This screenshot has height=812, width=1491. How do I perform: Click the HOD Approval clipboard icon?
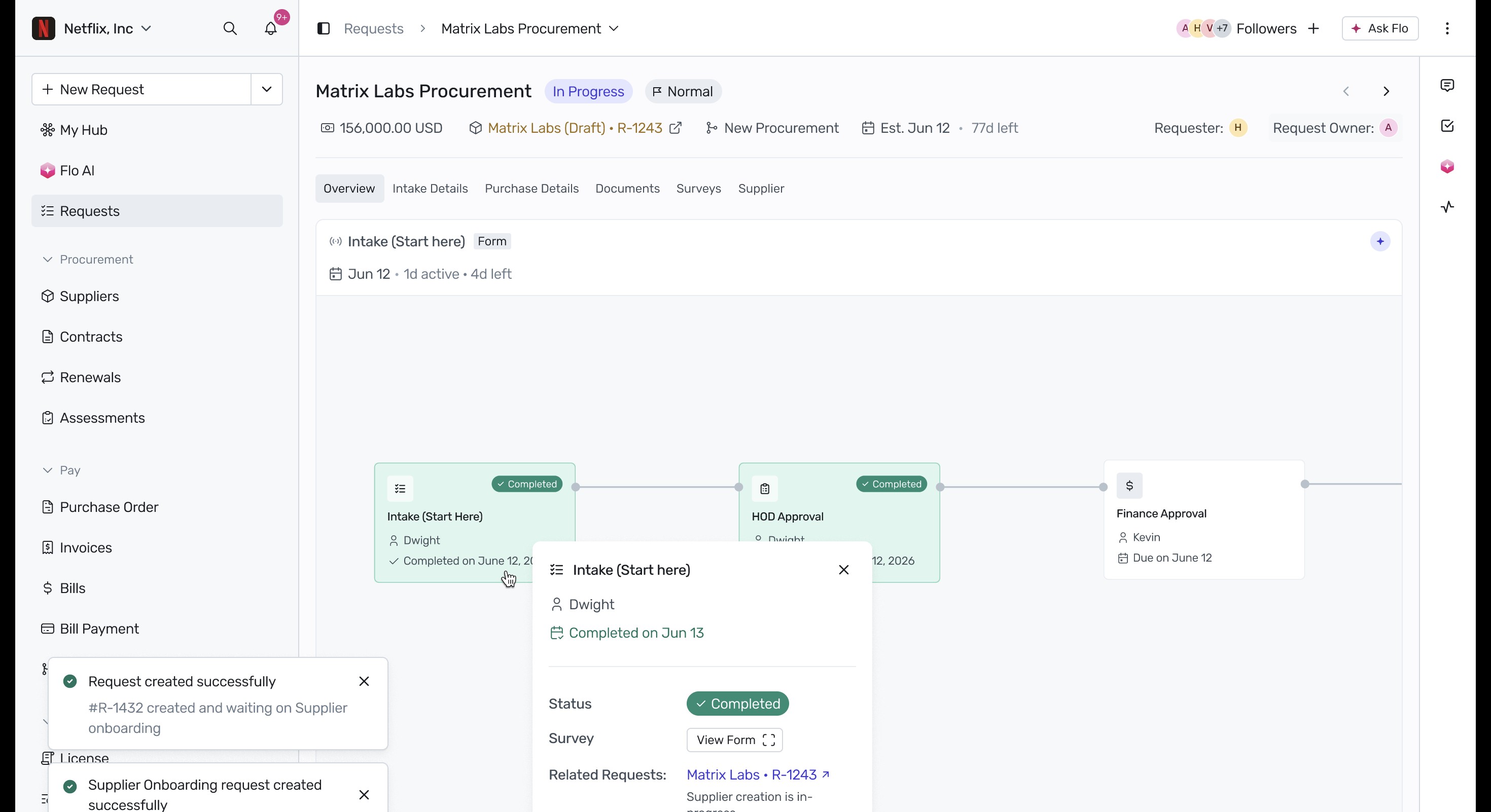tap(765, 489)
